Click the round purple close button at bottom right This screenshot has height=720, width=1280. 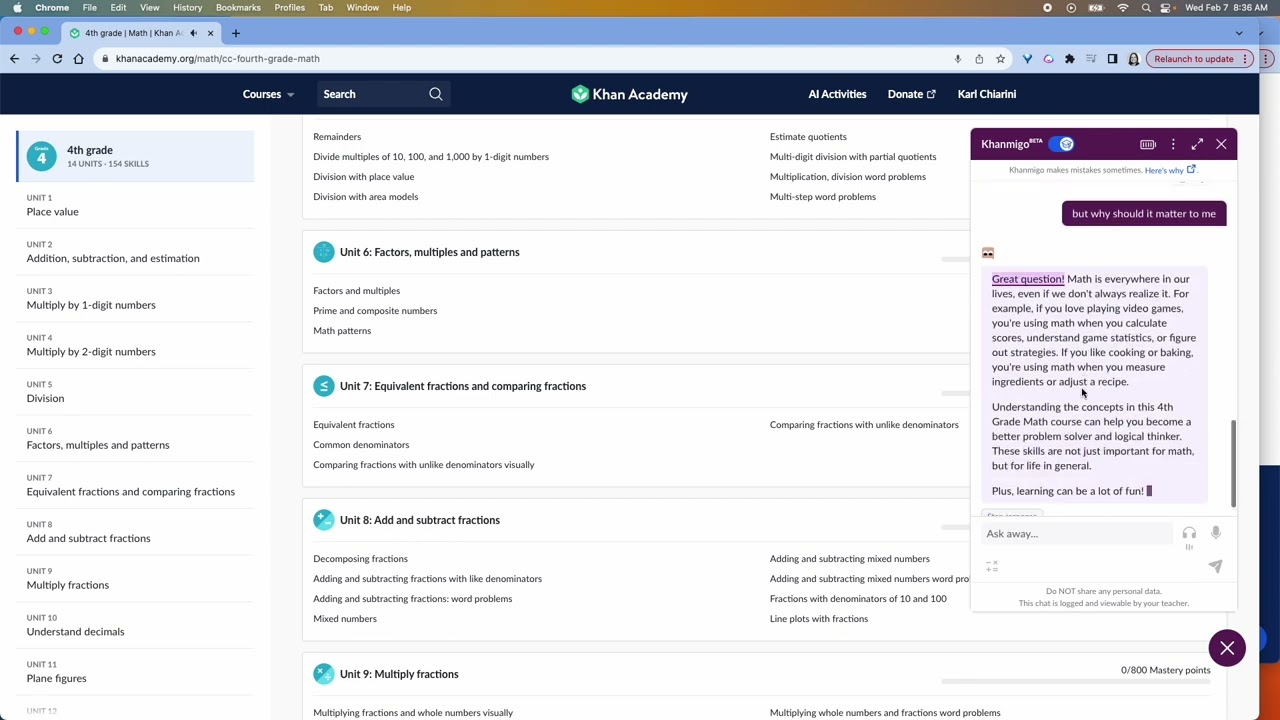click(1227, 648)
